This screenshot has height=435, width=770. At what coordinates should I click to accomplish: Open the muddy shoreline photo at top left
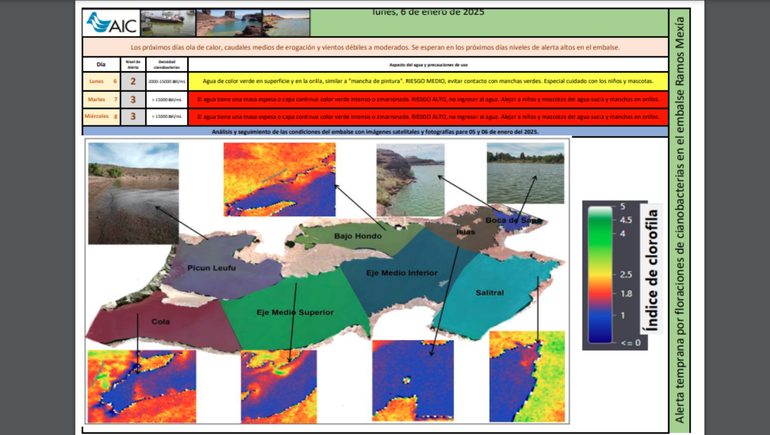click(133, 193)
